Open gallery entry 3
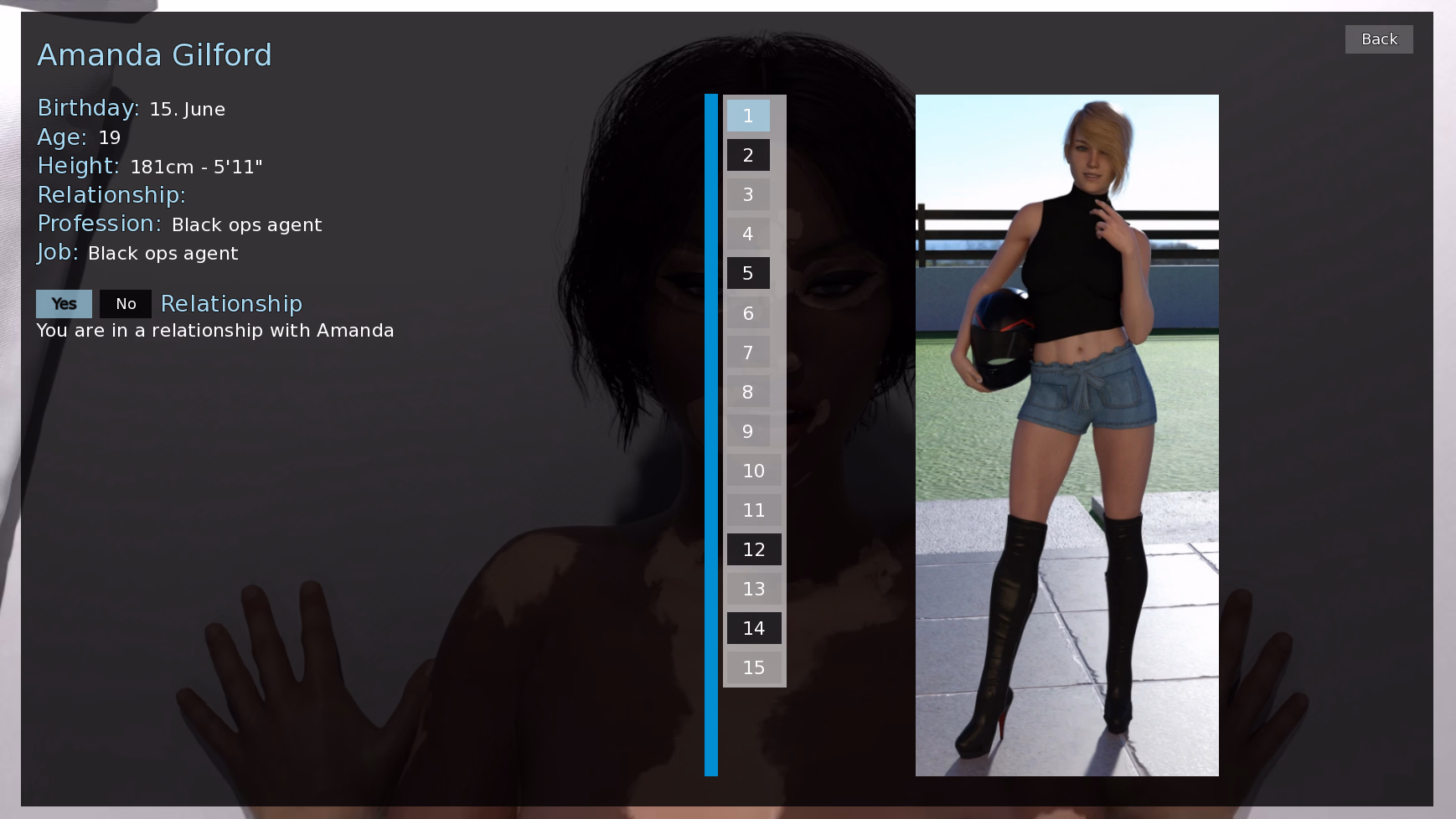The height and width of the screenshot is (819, 1456). coord(748,194)
